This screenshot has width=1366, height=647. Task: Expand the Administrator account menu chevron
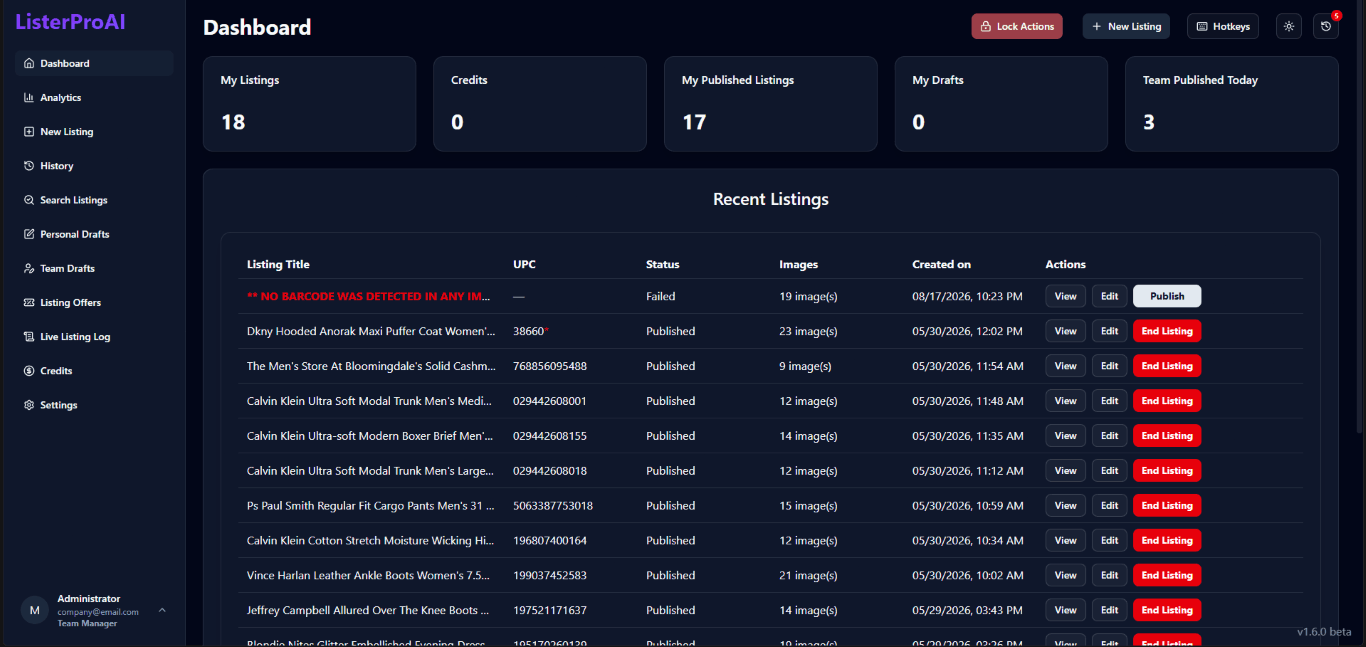tap(162, 610)
